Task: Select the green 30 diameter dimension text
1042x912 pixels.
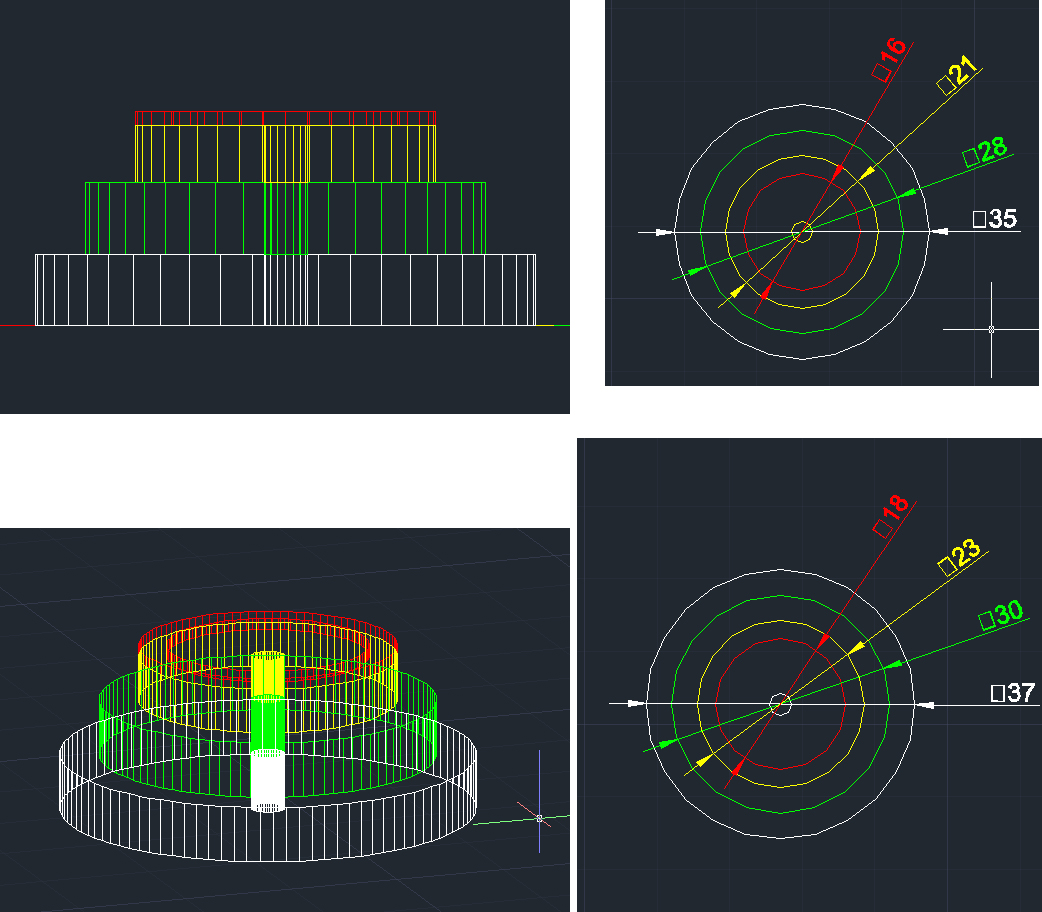Action: pos(1001,614)
